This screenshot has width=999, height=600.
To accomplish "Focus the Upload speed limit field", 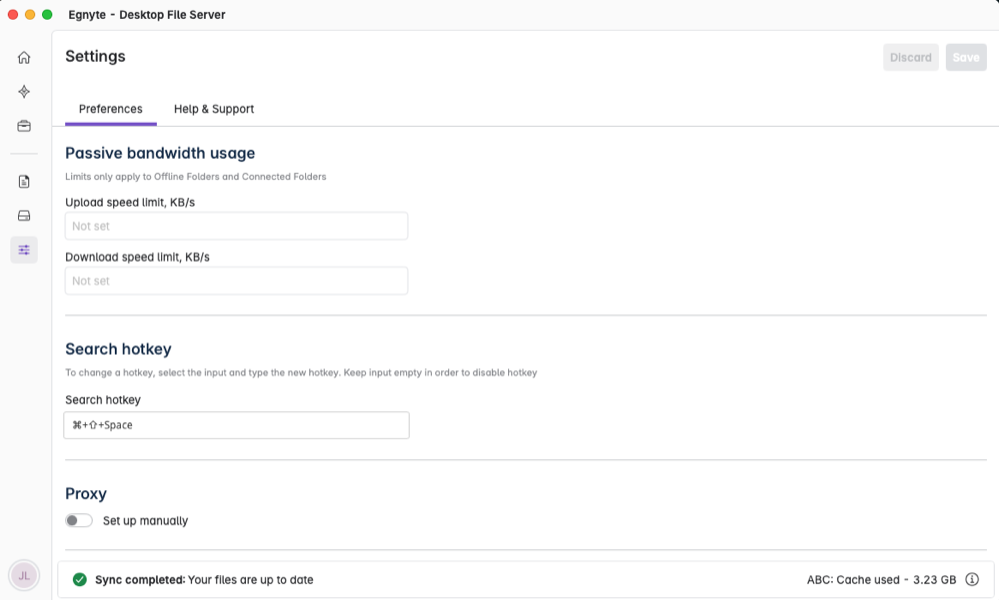I will (236, 226).
